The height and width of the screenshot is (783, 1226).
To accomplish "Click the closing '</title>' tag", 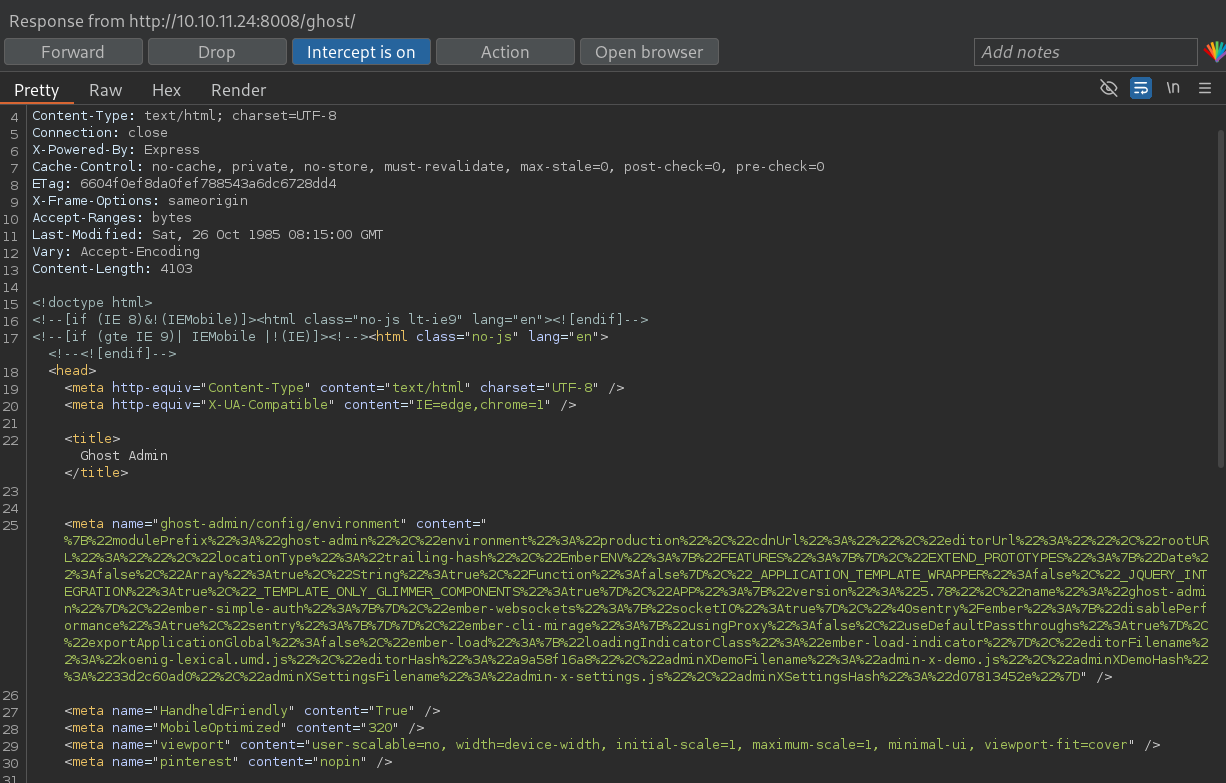I will [96, 473].
